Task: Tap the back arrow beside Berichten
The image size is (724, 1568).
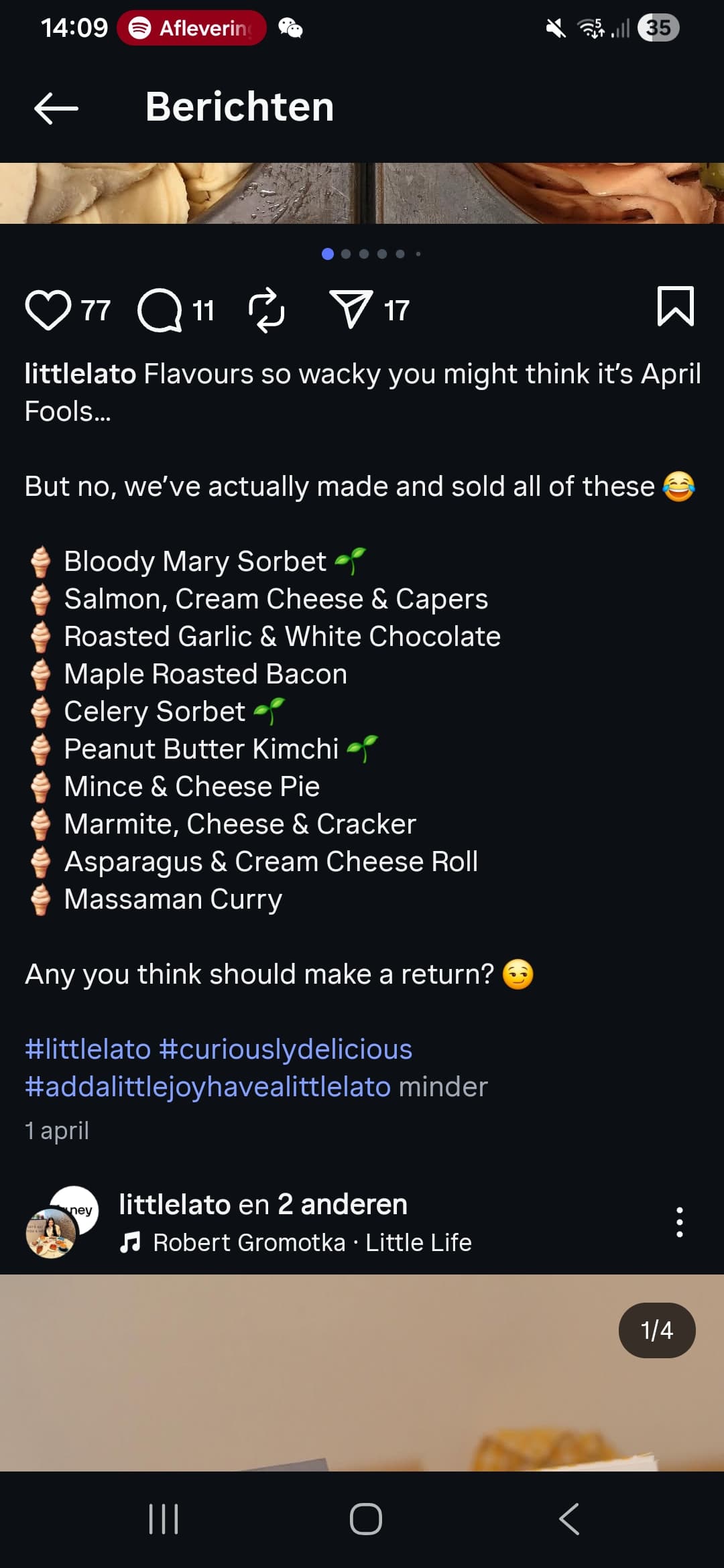Action: (x=56, y=108)
